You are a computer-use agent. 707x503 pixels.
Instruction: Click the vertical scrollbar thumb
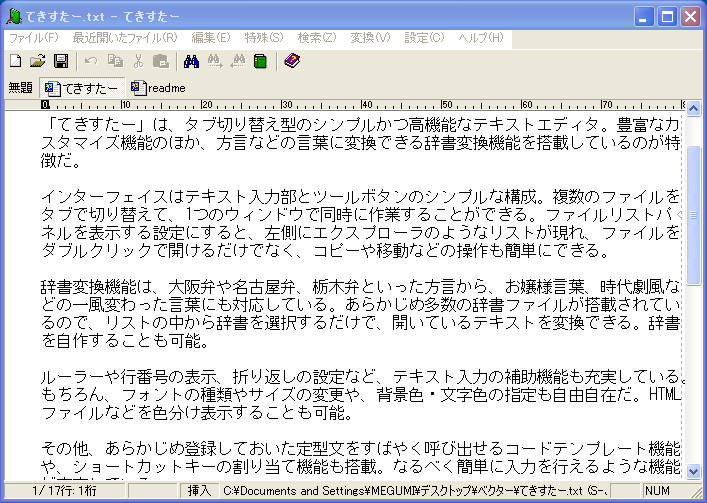(x=693, y=215)
